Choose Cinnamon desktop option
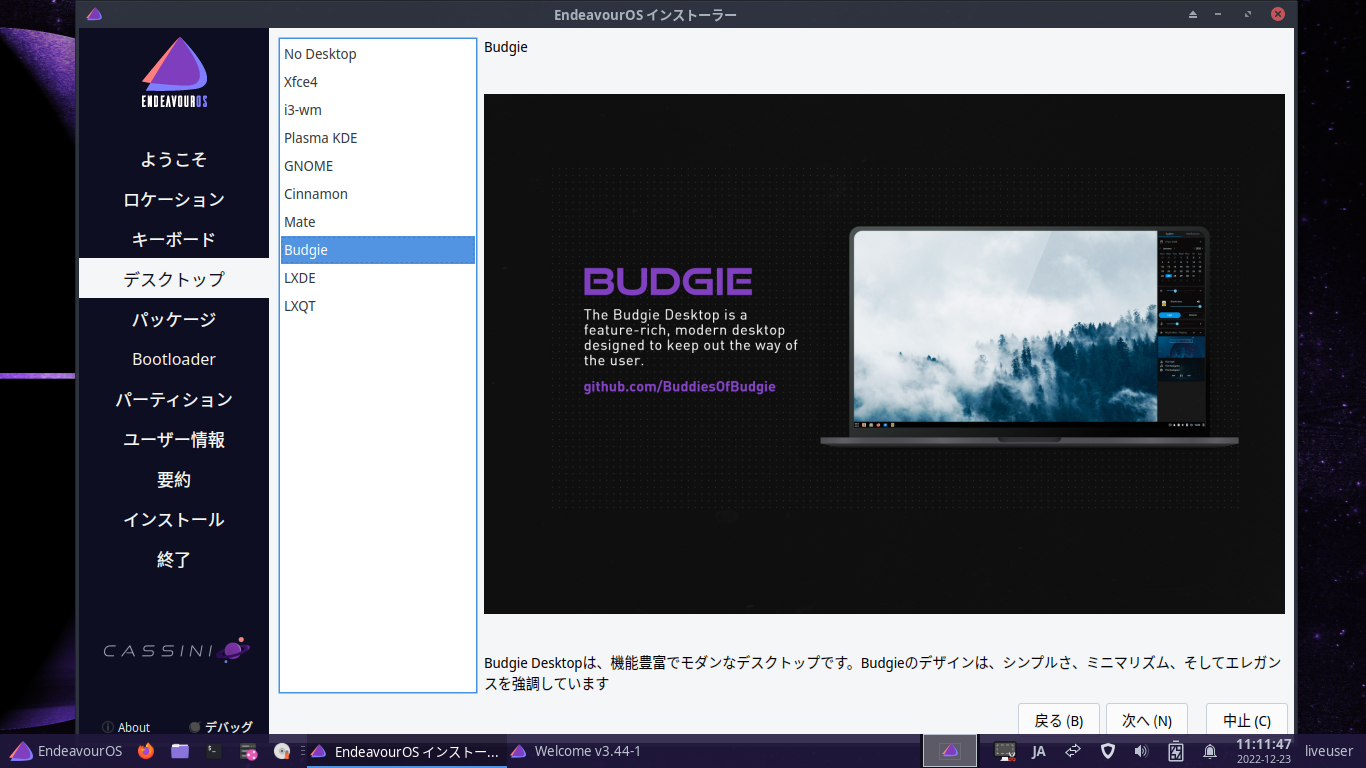This screenshot has width=1366, height=768. click(x=377, y=194)
